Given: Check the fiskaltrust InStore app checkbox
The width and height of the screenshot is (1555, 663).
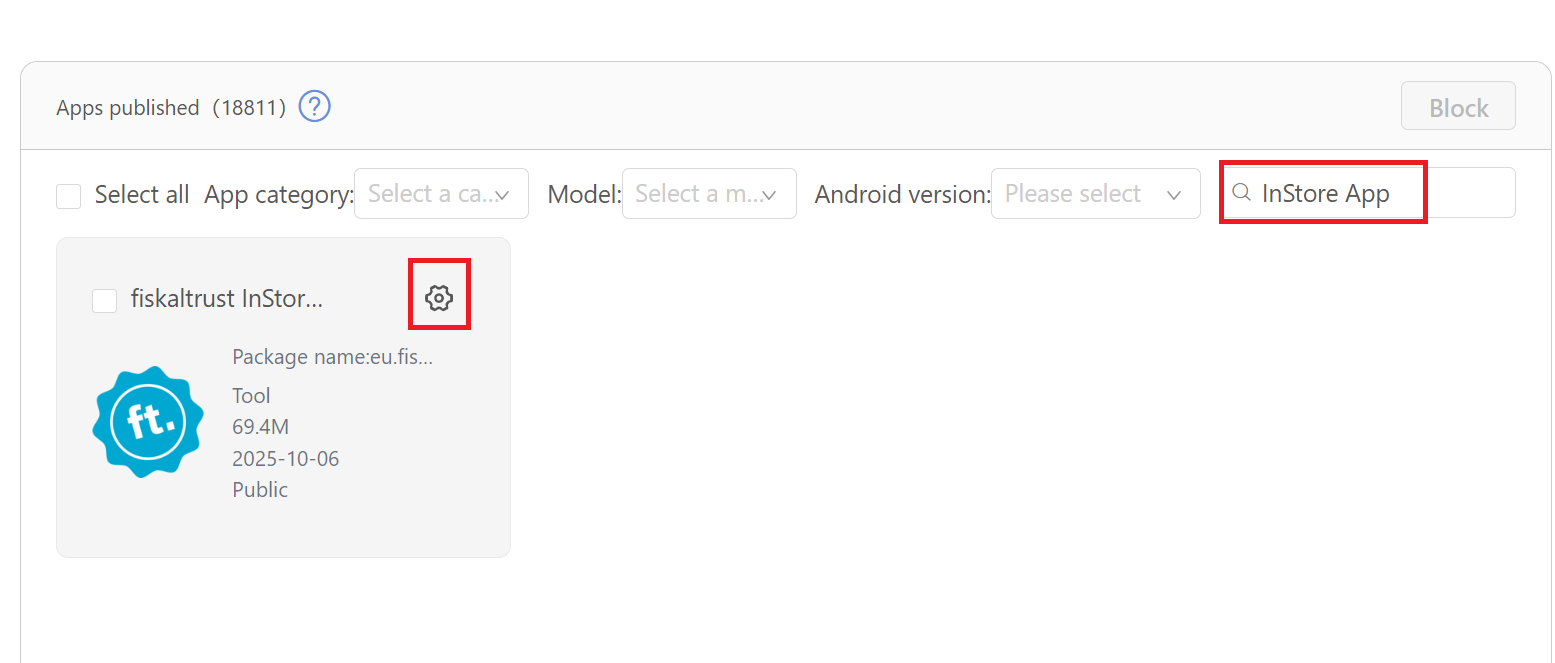Looking at the screenshot, I should [x=104, y=300].
